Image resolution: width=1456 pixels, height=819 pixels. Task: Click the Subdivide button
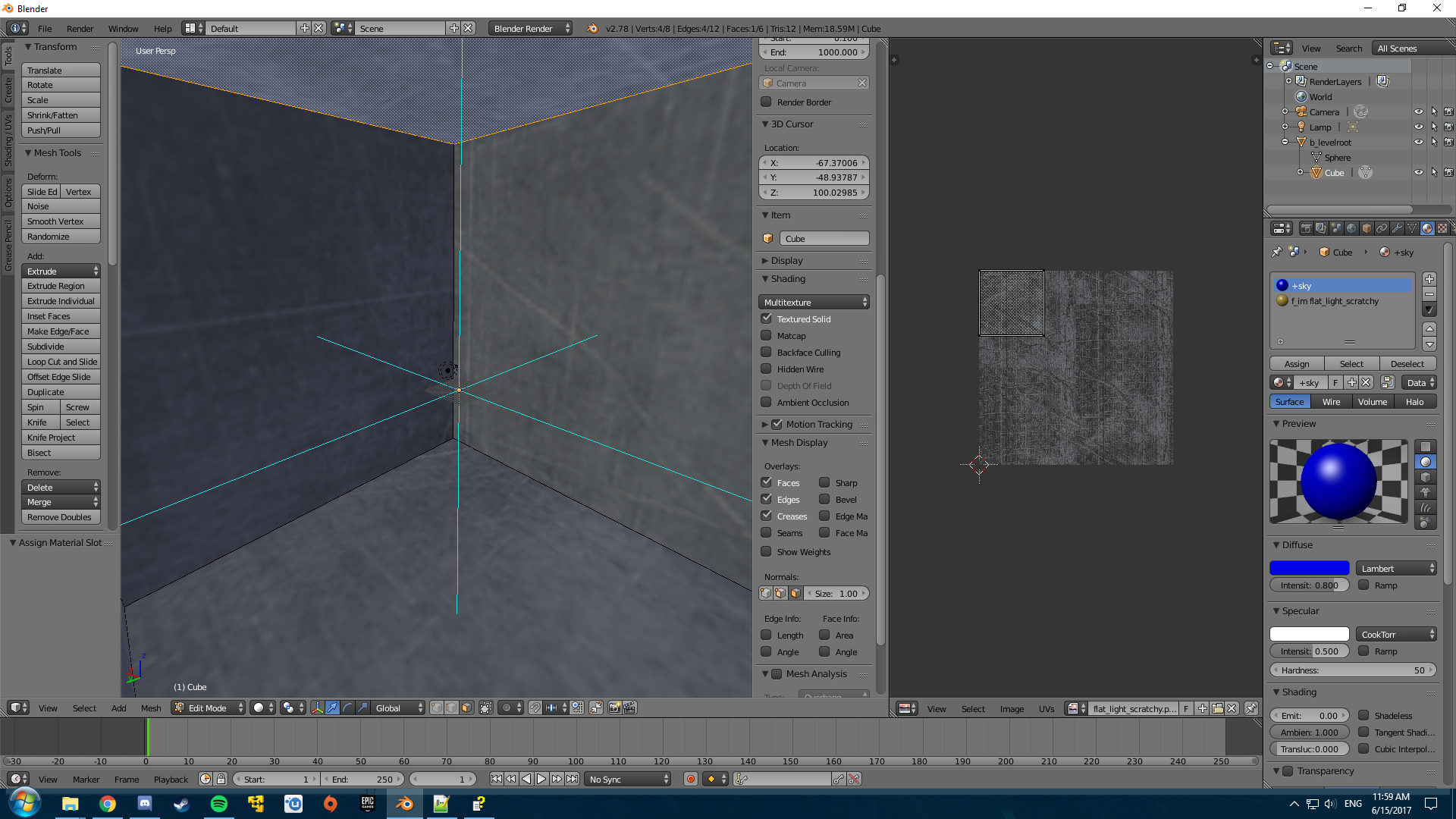pos(61,347)
